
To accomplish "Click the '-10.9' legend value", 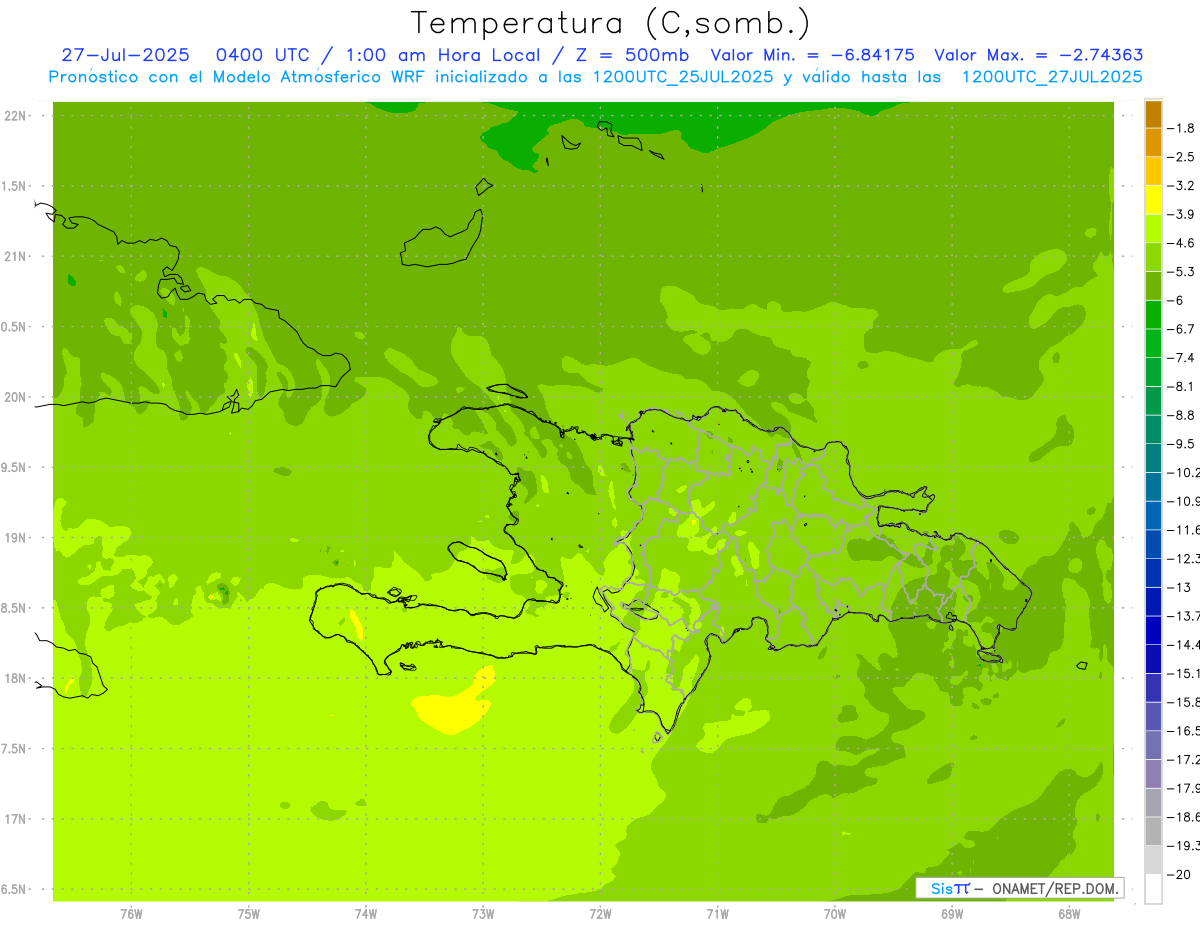I will point(1184,501).
